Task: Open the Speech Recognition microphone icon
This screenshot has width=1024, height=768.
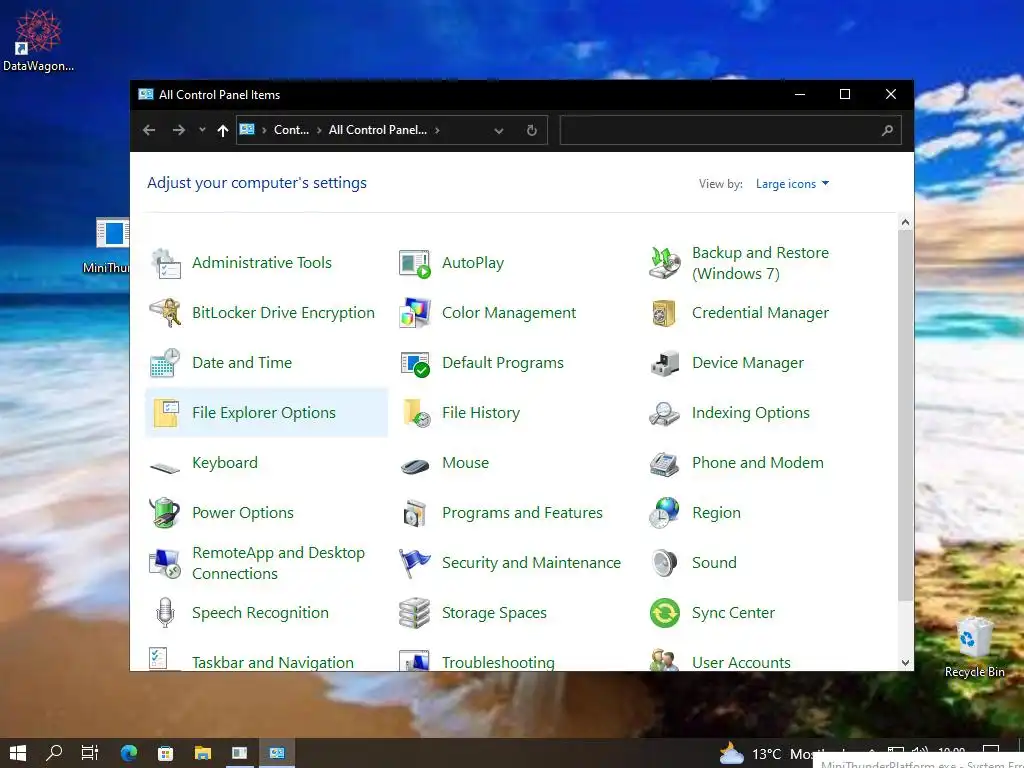Action: [x=165, y=613]
